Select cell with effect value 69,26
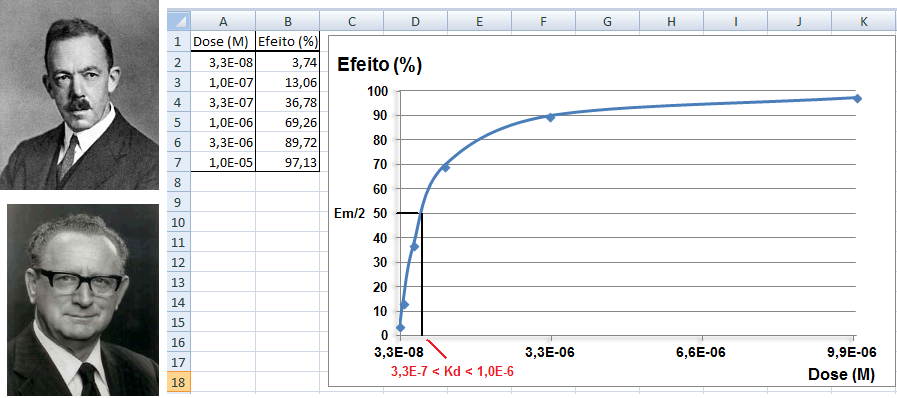897x398 pixels. point(288,122)
